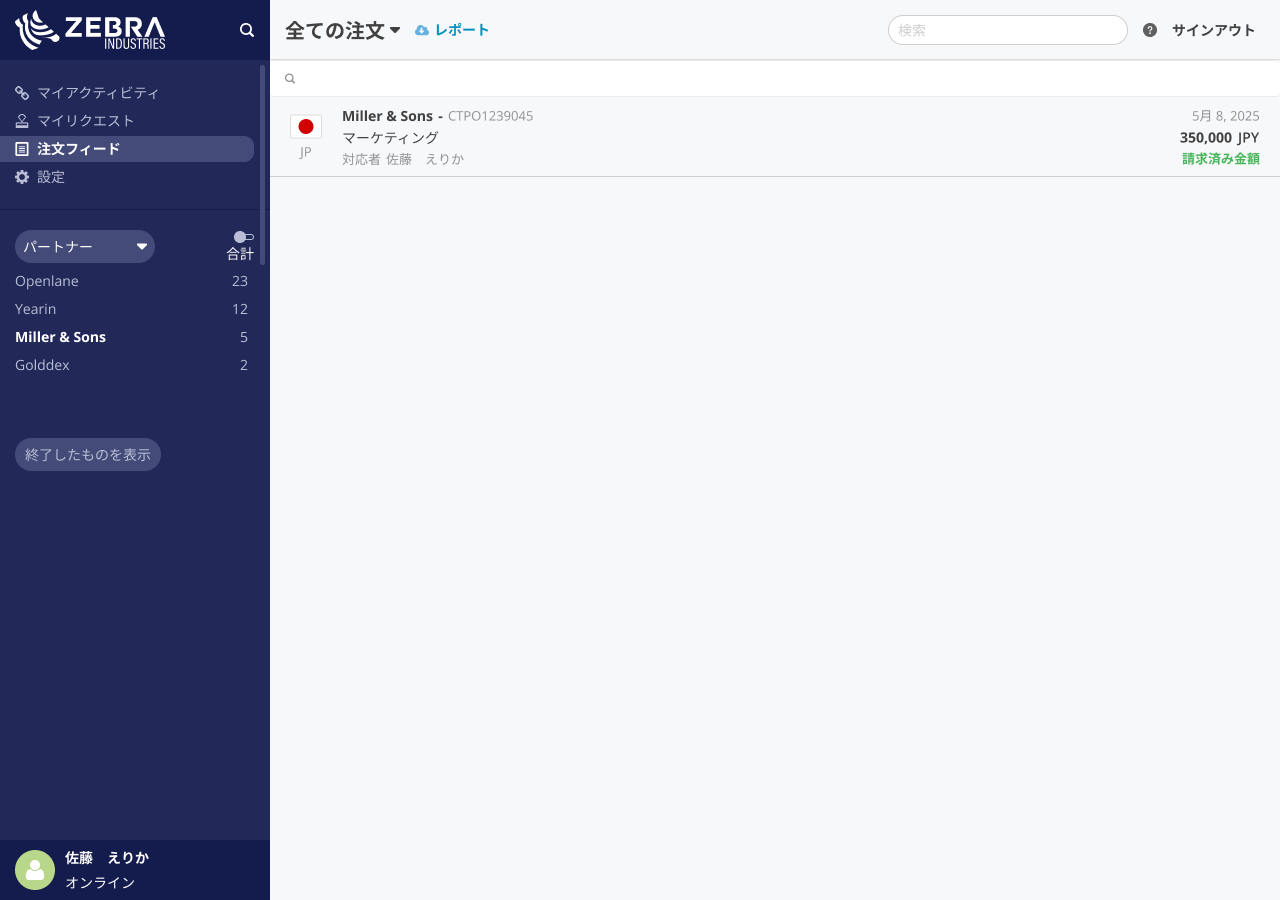Collapse the Miller & Sons partner entry
Viewport: 1280px width, 900px height.
click(x=60, y=337)
